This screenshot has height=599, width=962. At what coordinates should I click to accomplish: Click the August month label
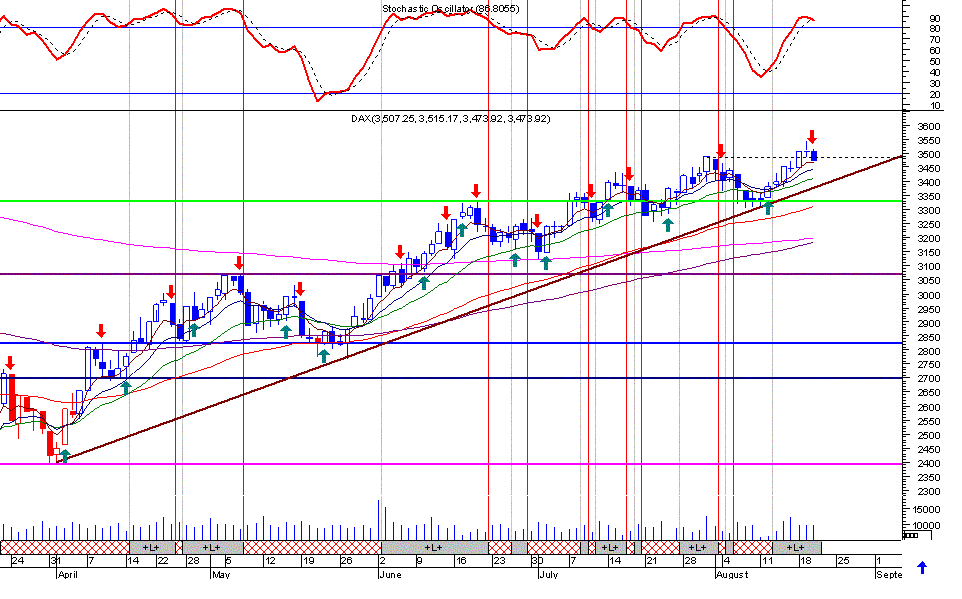pos(733,574)
